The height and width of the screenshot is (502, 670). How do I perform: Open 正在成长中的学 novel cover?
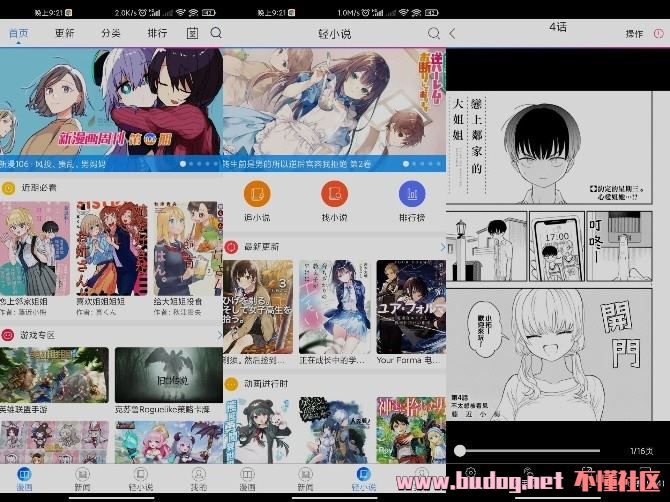(335, 307)
